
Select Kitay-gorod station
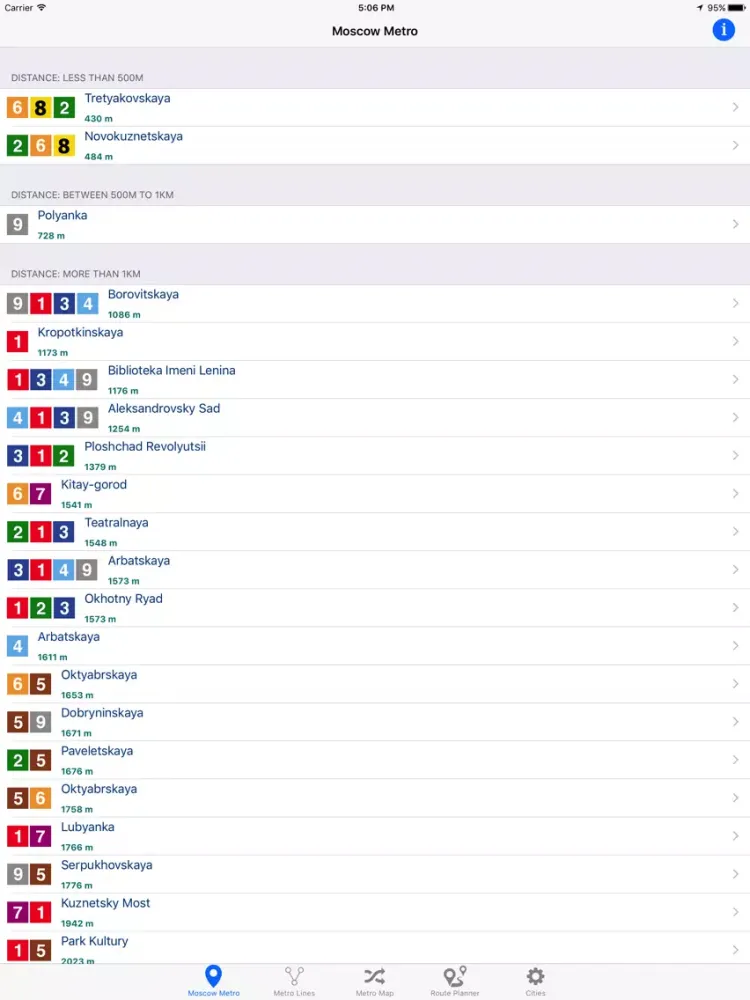375,494
